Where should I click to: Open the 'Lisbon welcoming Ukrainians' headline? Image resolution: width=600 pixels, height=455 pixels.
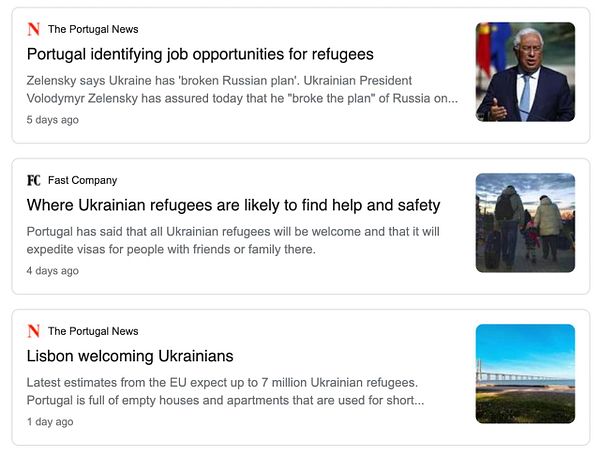[130, 356]
